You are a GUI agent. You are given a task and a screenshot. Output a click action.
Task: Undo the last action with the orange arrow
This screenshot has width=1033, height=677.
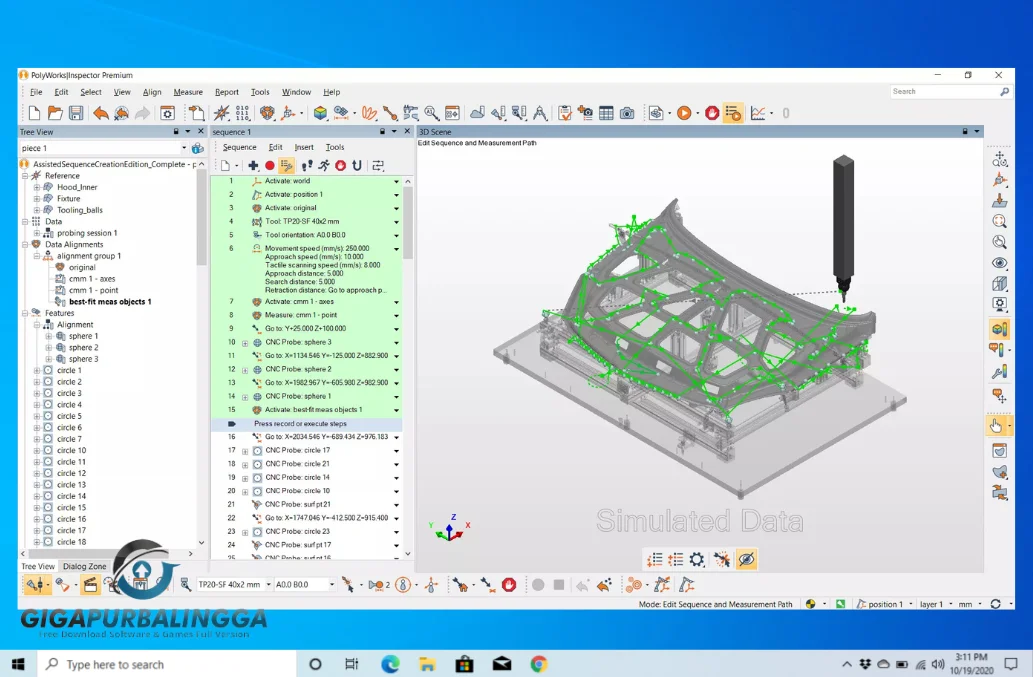pos(101,113)
